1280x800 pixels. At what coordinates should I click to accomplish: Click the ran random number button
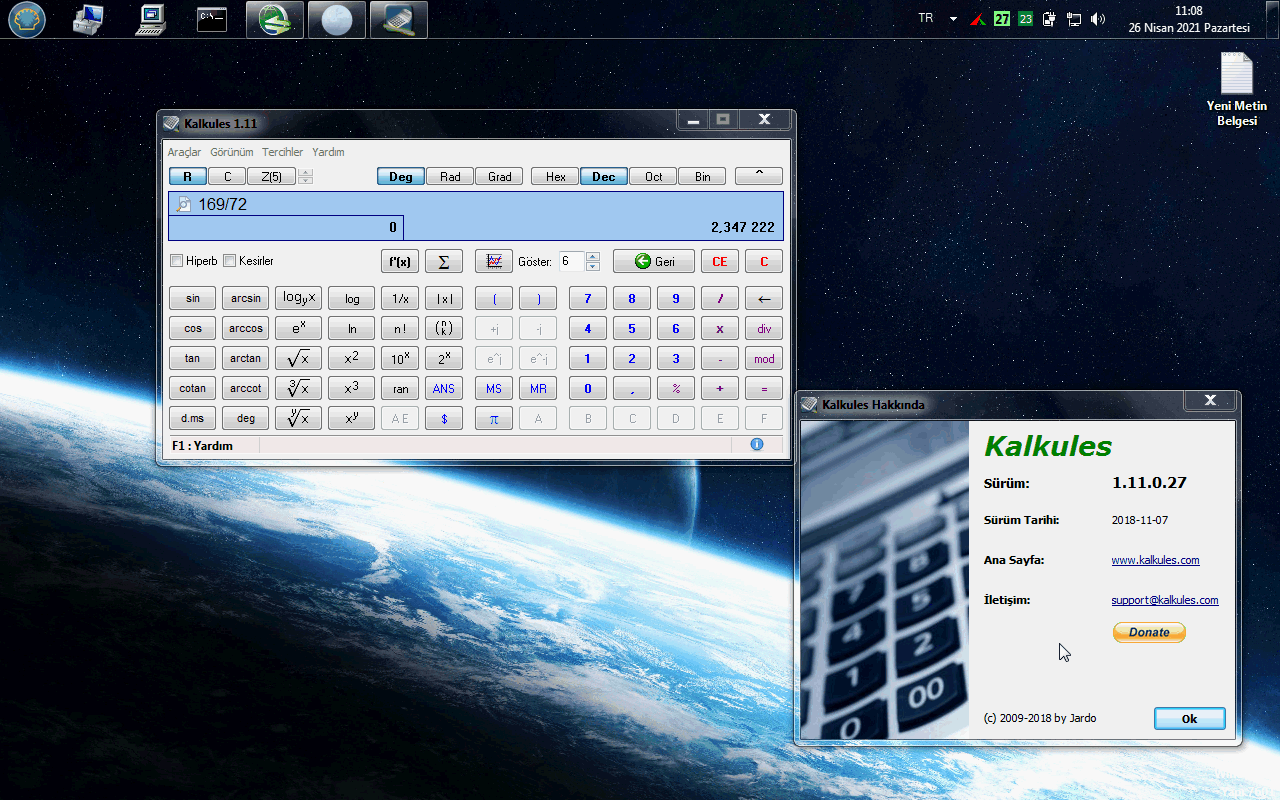(400, 388)
